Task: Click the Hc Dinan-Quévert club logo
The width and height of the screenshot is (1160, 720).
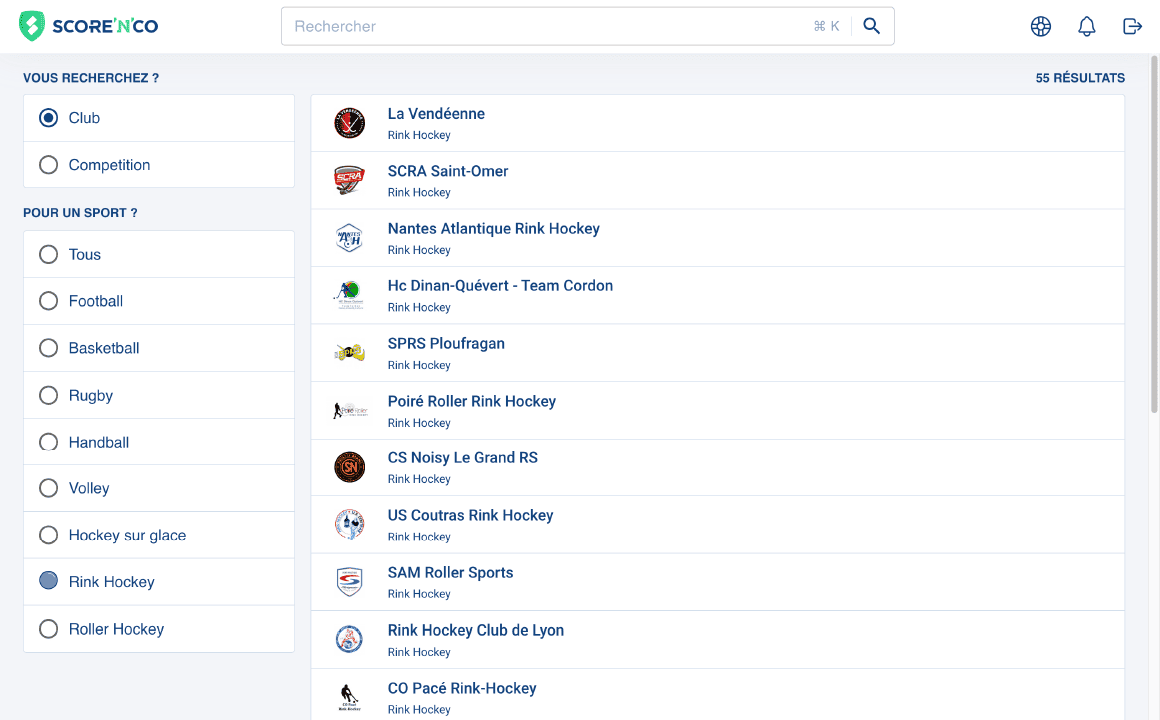Action: point(349,294)
